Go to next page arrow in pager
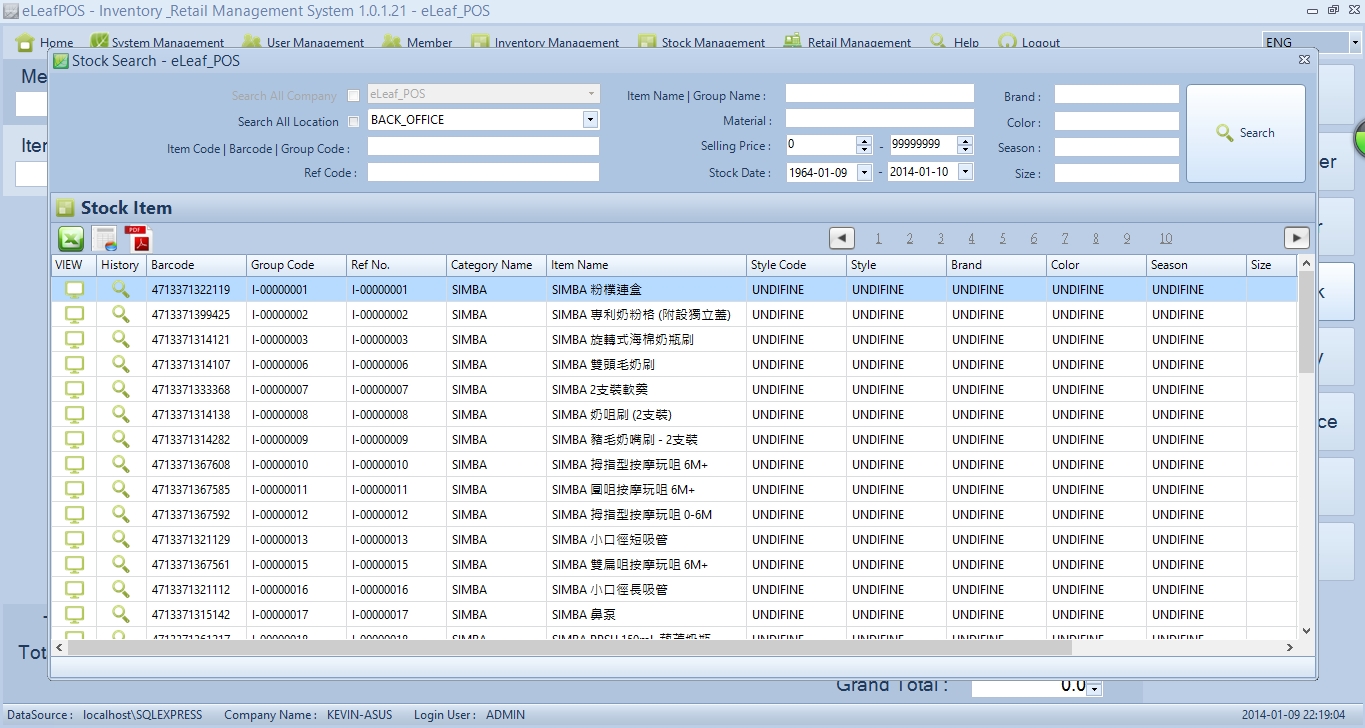Image resolution: width=1365 pixels, height=728 pixels. [1296, 238]
